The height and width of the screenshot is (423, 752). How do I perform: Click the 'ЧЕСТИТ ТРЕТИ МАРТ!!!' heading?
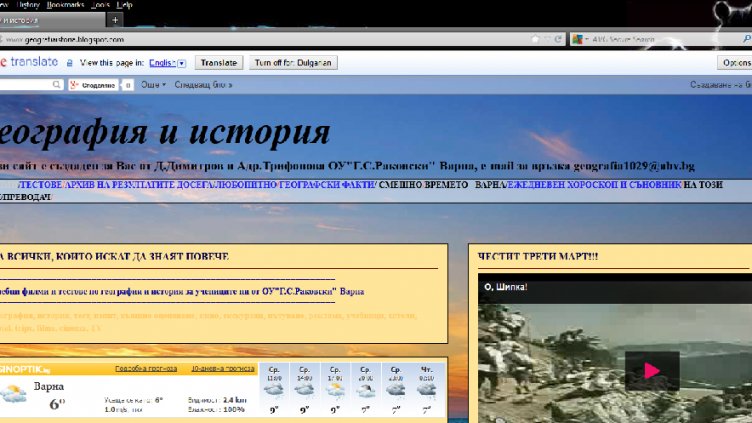[538, 257]
